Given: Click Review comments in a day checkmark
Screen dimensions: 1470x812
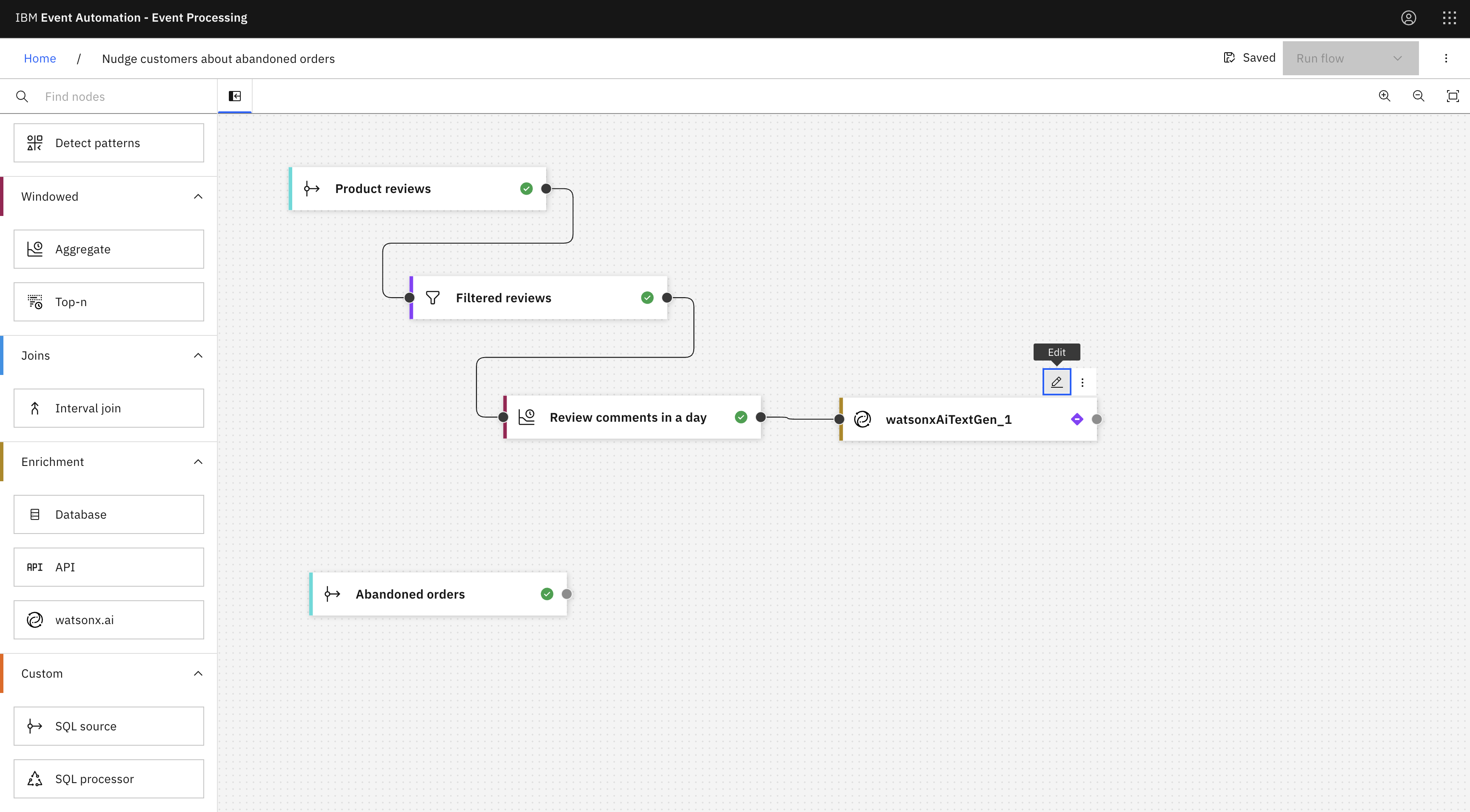Looking at the screenshot, I should point(741,417).
